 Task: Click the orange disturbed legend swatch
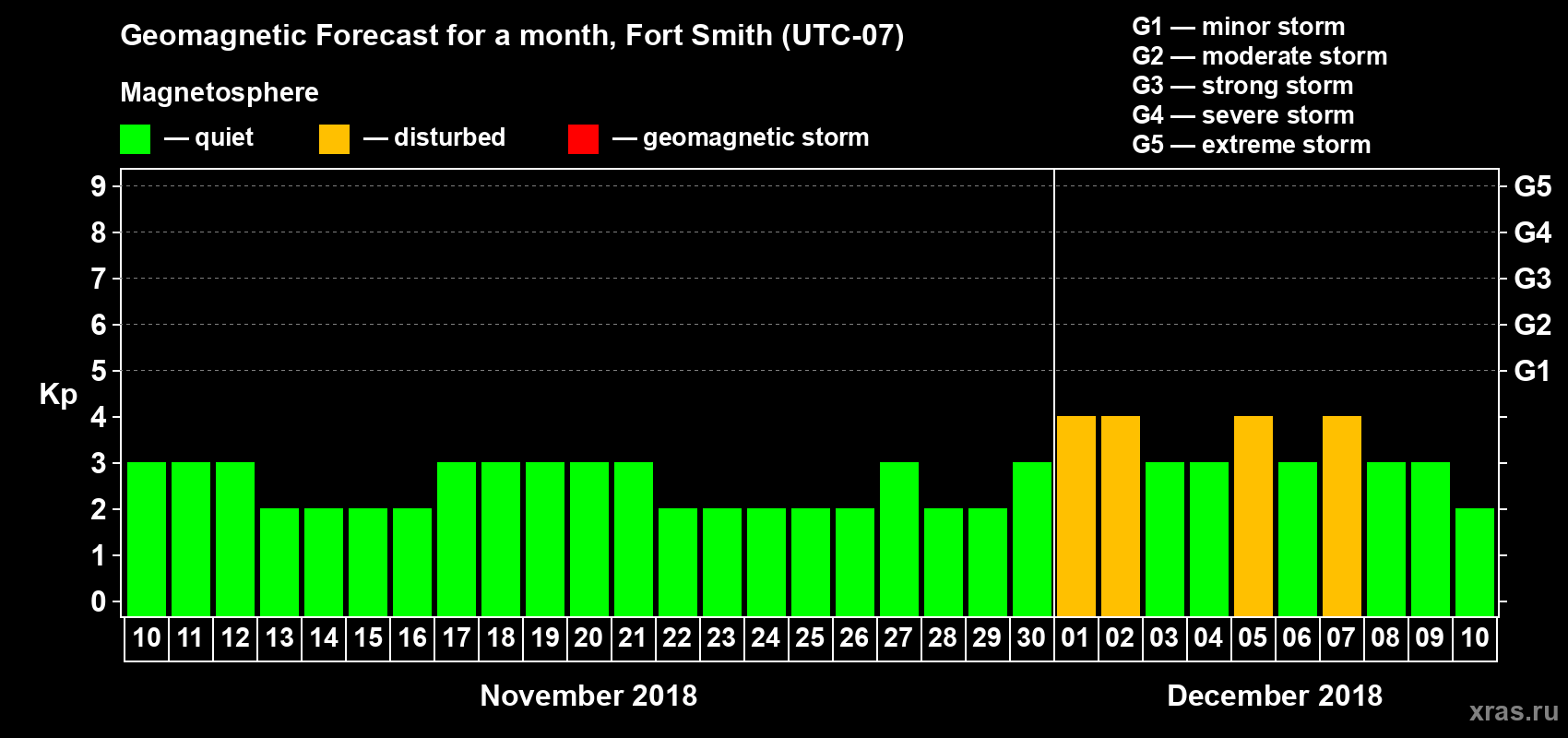334,139
